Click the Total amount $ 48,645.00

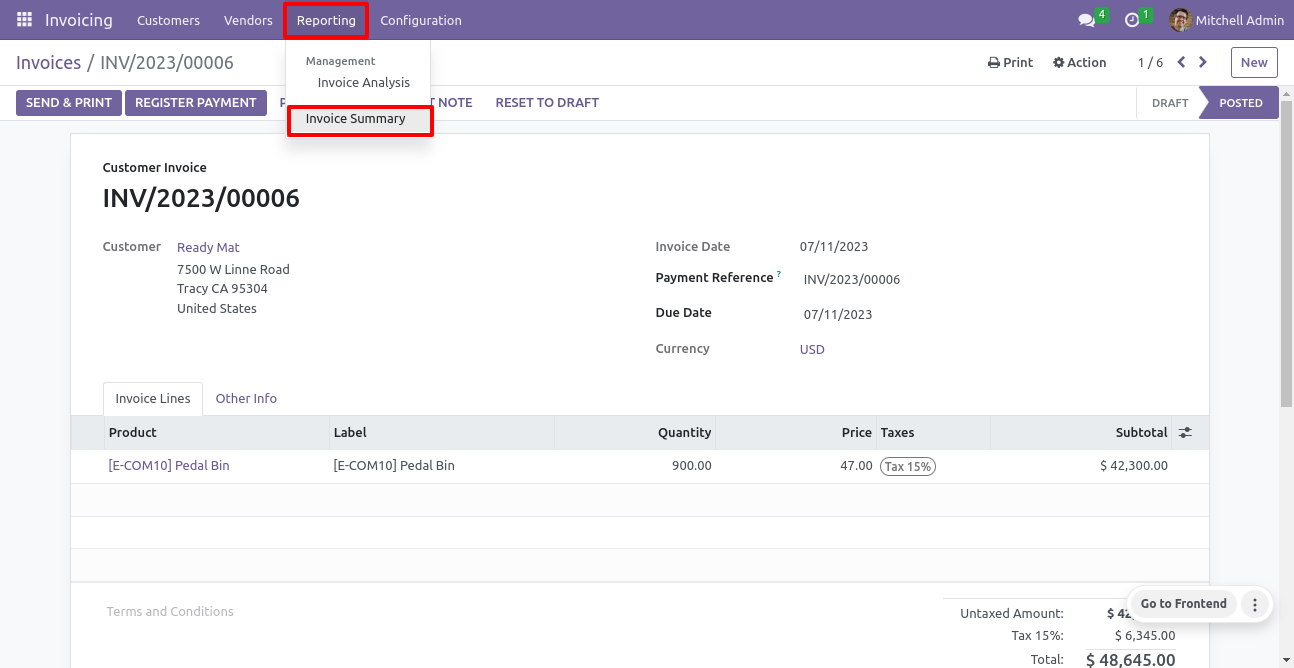click(x=1131, y=660)
